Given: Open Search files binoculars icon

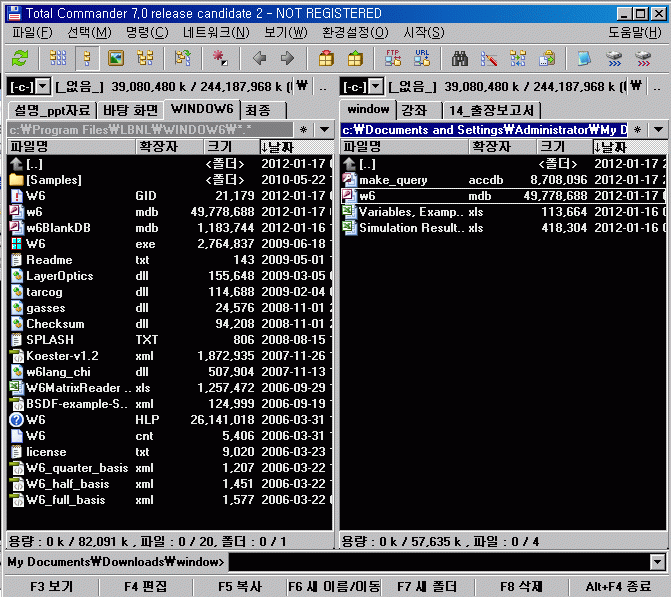Looking at the screenshot, I should click(461, 58).
